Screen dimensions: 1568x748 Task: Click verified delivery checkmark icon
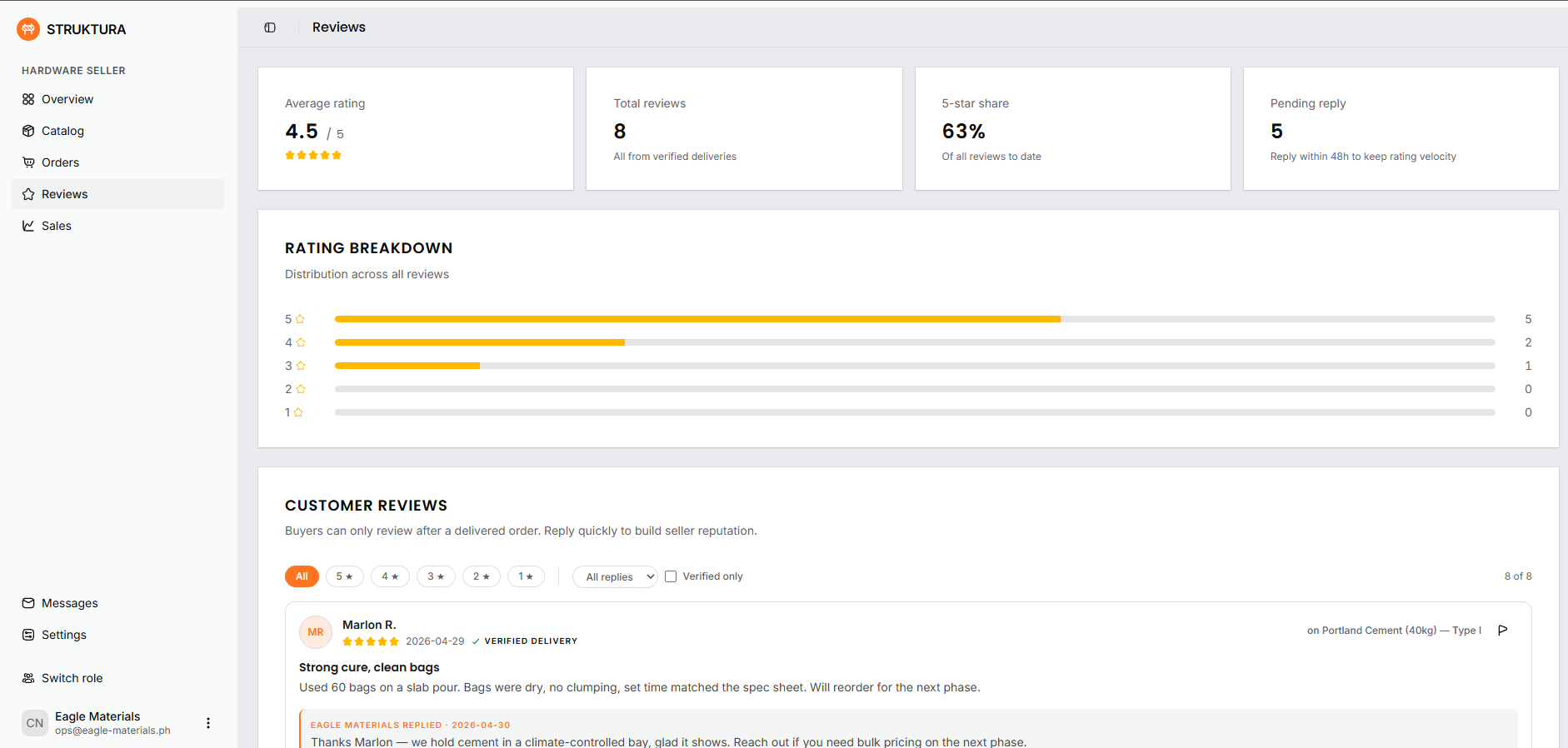coord(476,641)
